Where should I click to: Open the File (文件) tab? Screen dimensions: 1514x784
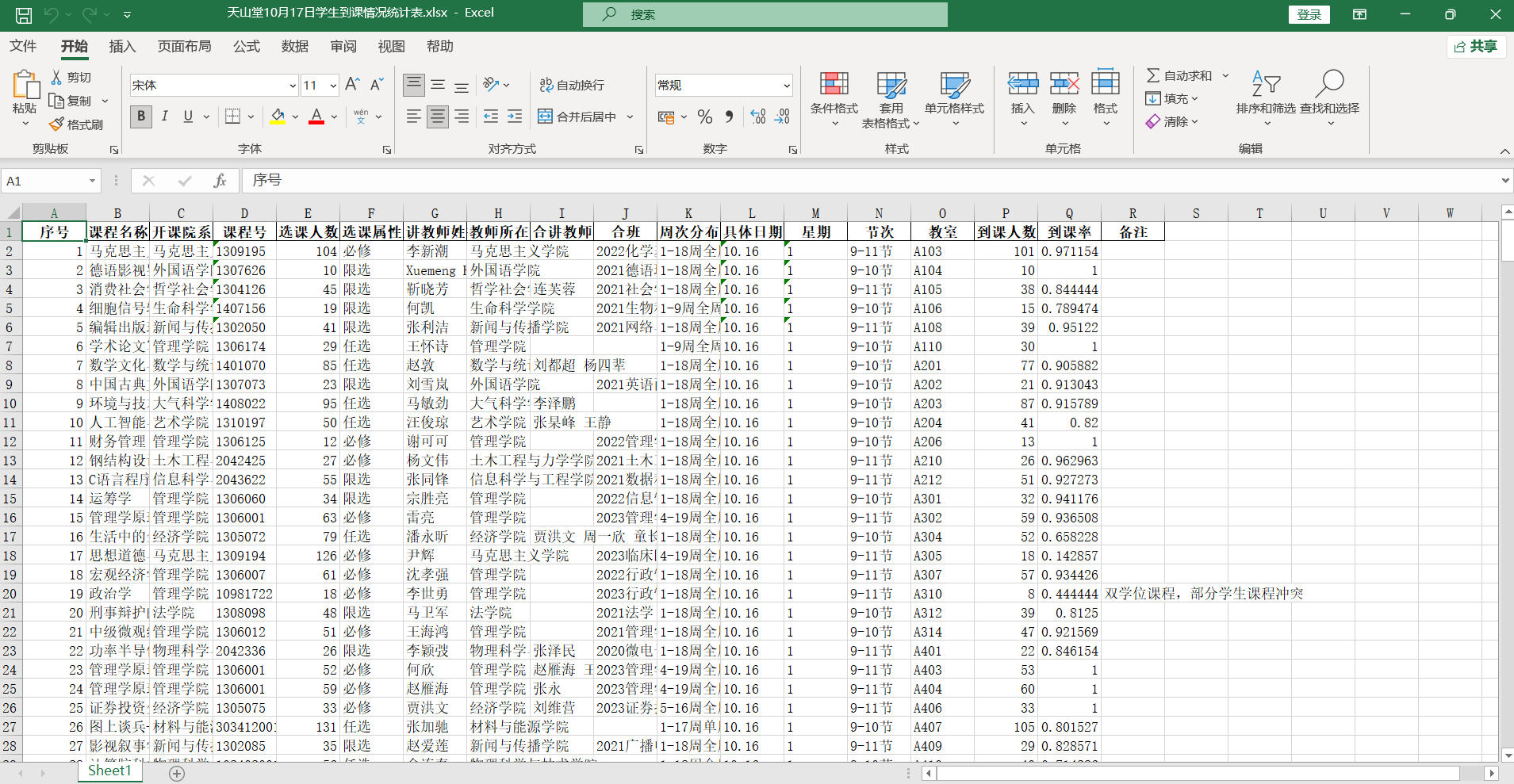click(23, 46)
